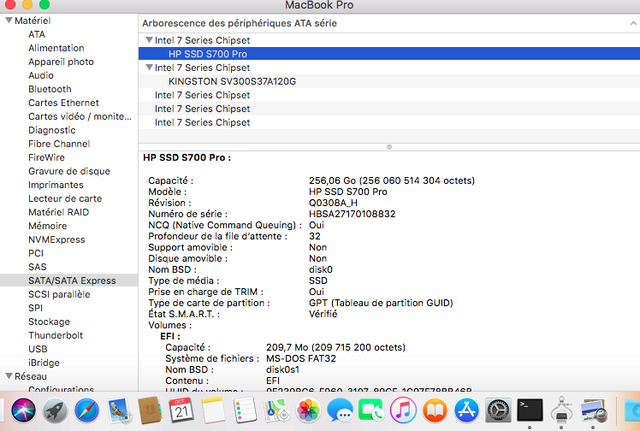Select HP SSD S700 Pro device row
The width and height of the screenshot is (640, 431).
point(389,54)
